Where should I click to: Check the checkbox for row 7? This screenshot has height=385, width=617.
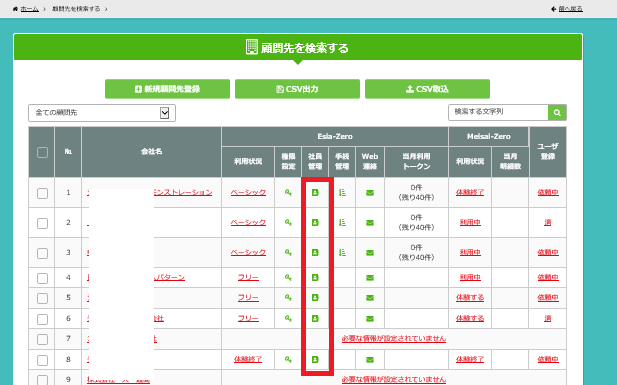[x=42, y=339]
